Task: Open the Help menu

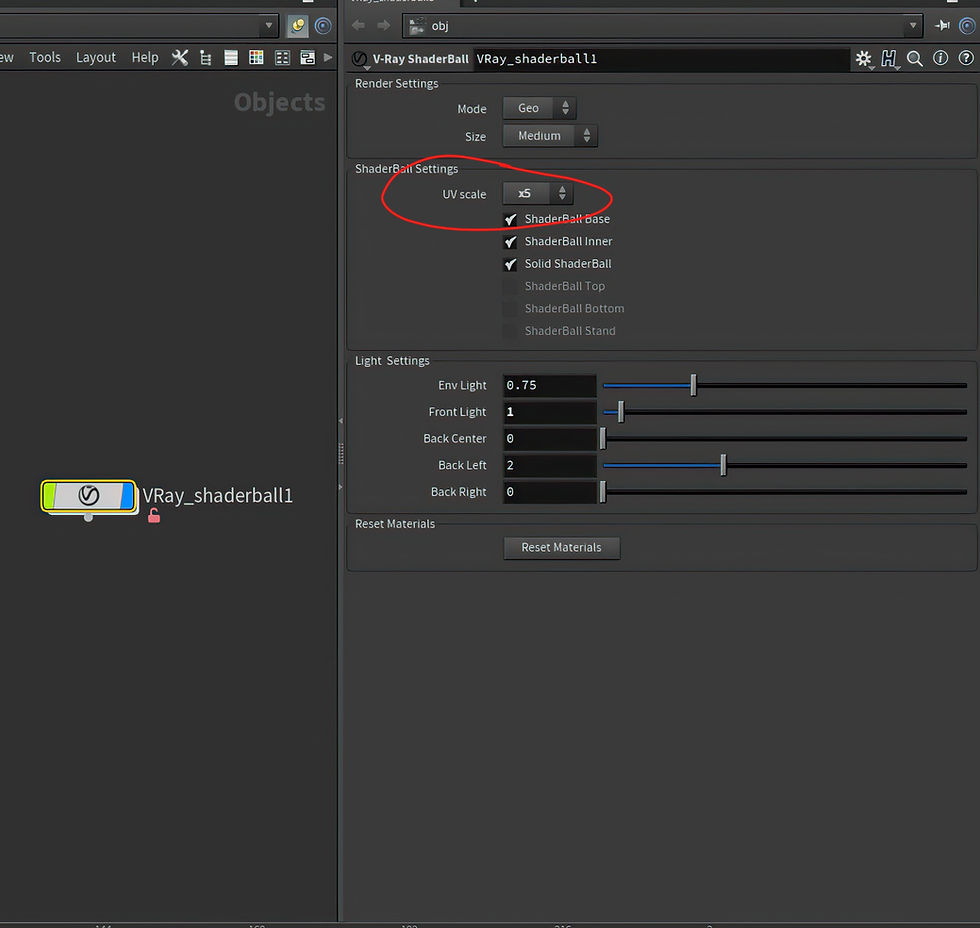Action: coord(144,57)
